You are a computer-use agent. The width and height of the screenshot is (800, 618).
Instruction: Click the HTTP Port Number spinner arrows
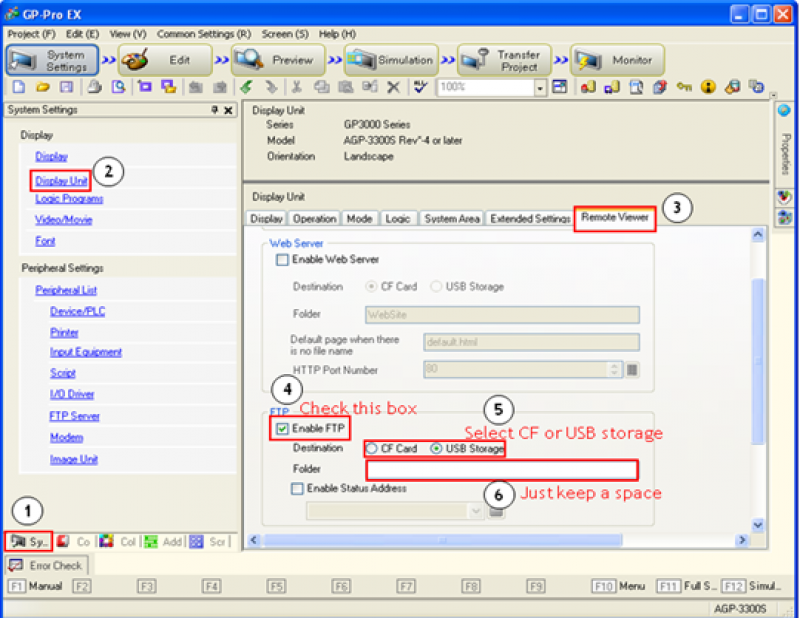tap(615, 369)
